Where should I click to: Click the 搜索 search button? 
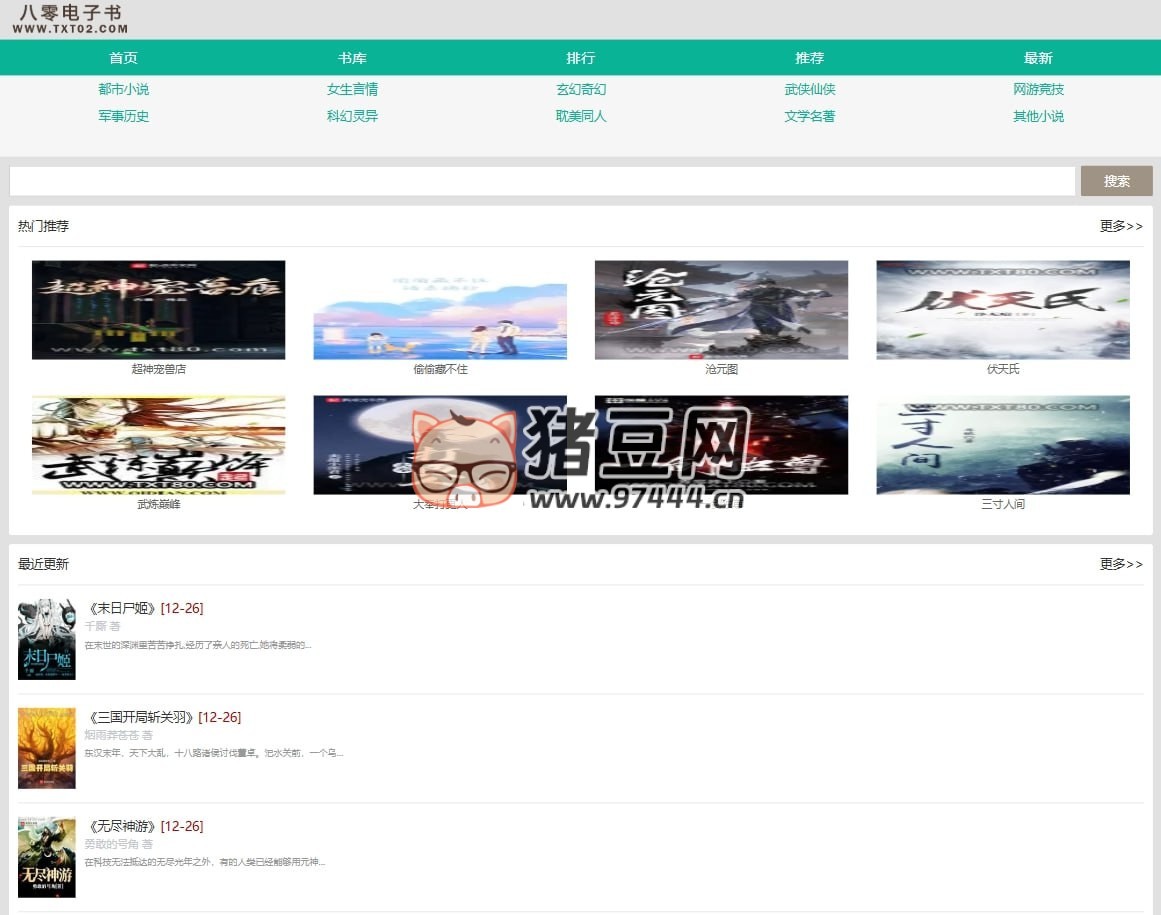(x=1116, y=181)
